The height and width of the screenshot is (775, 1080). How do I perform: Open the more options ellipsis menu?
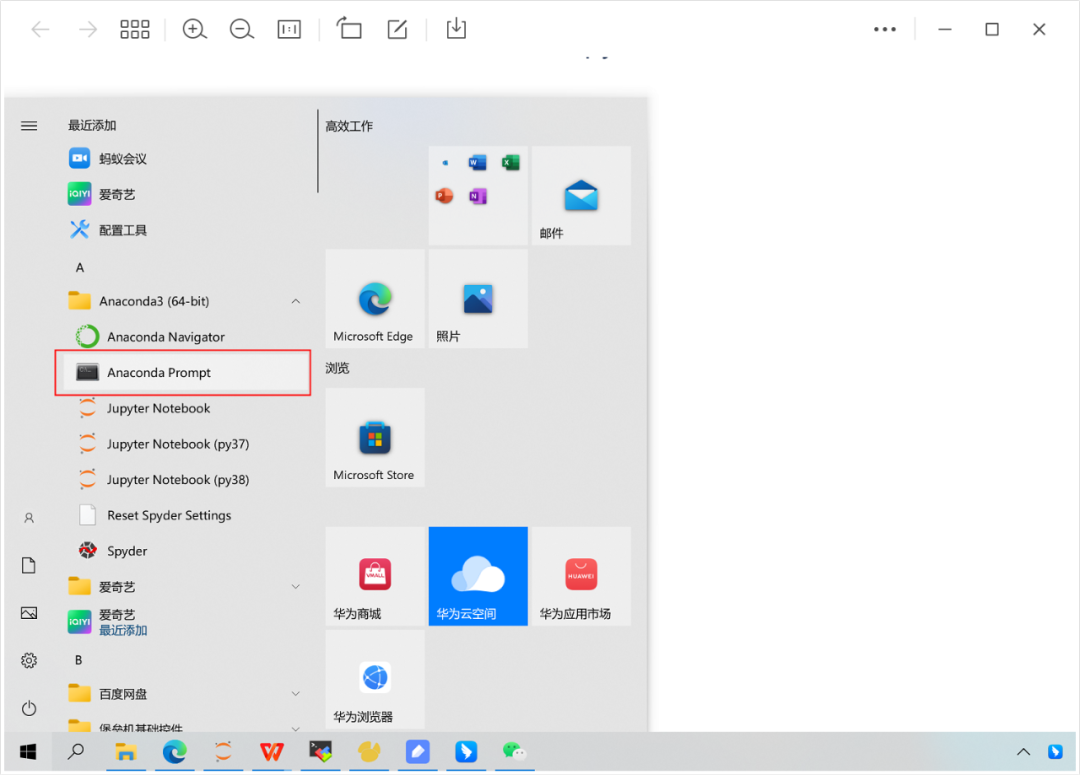point(884,29)
